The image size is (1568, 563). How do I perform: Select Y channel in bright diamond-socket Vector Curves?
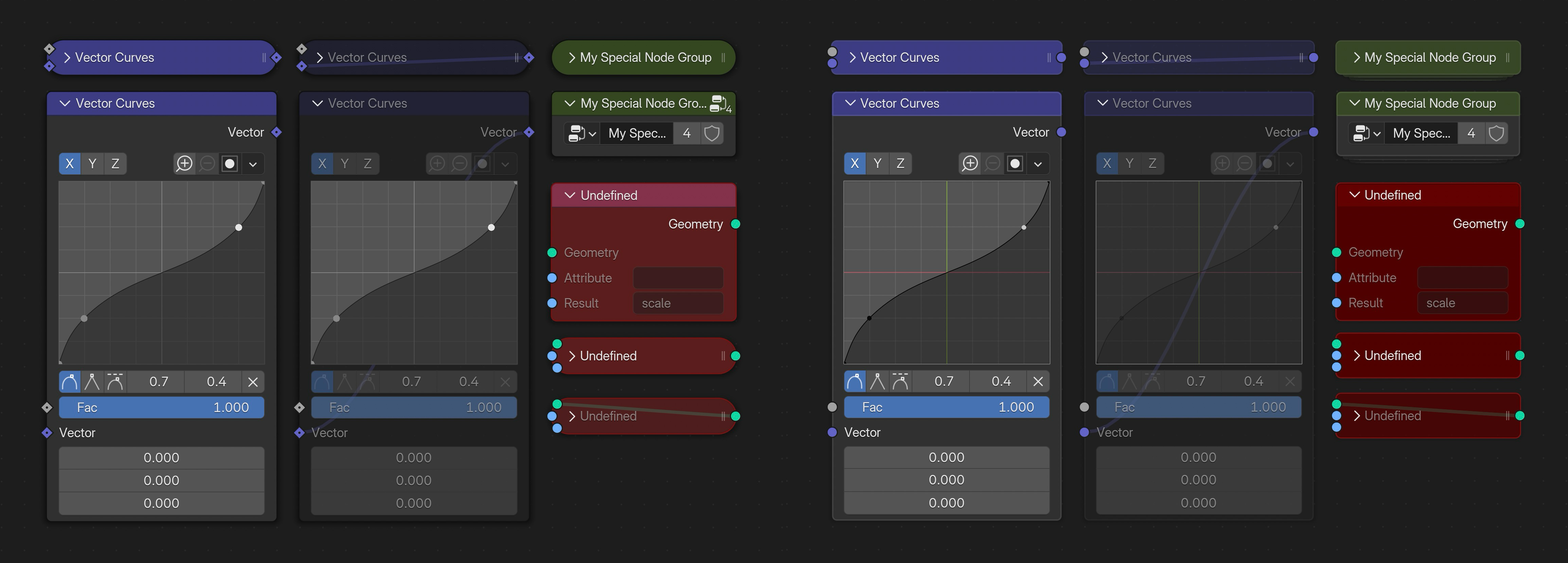tap(92, 164)
